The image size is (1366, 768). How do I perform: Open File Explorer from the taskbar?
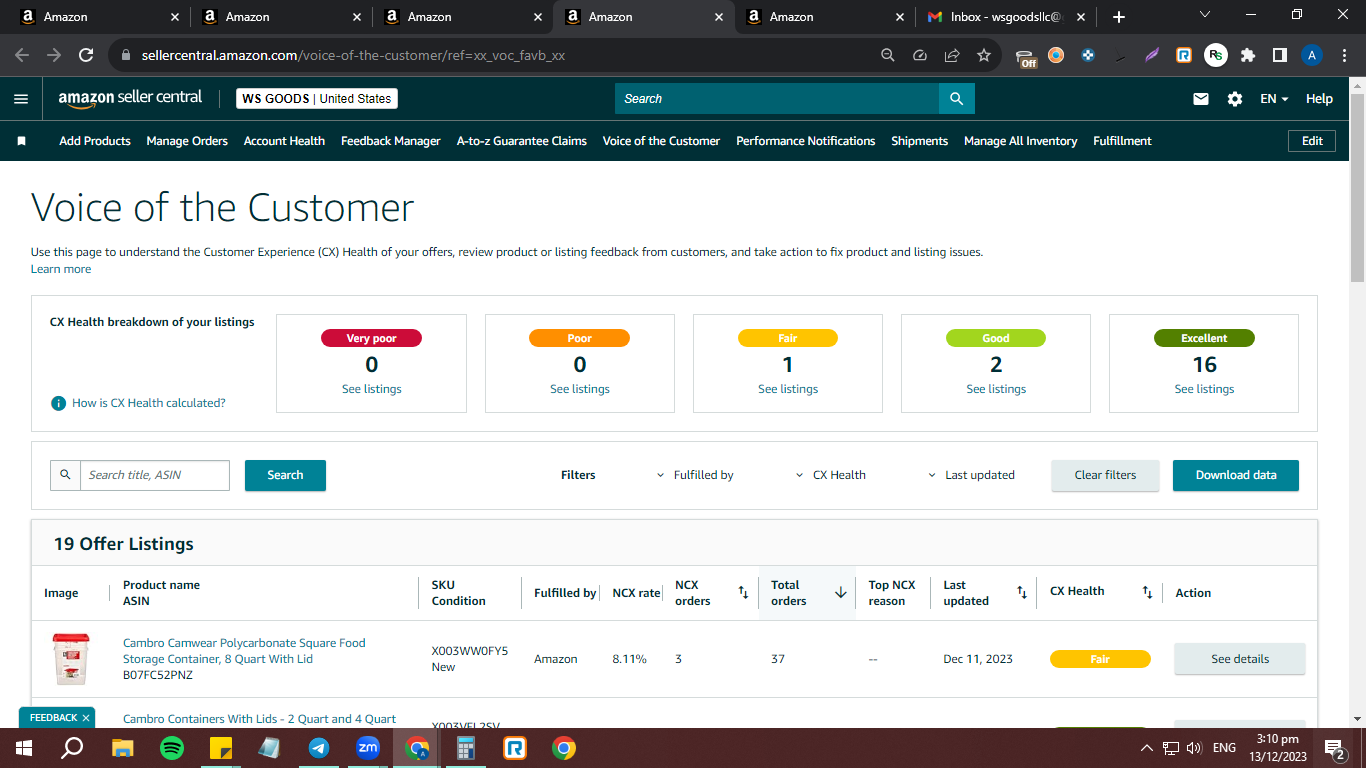pos(123,748)
